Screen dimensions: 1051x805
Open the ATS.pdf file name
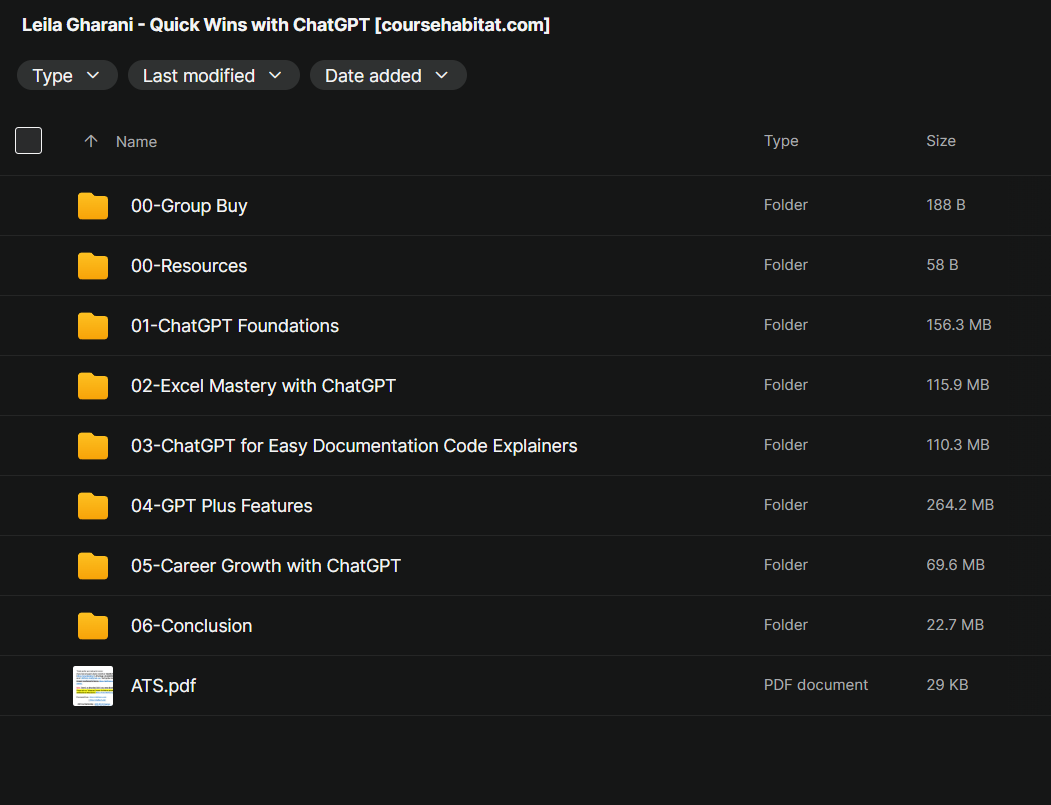click(x=164, y=686)
